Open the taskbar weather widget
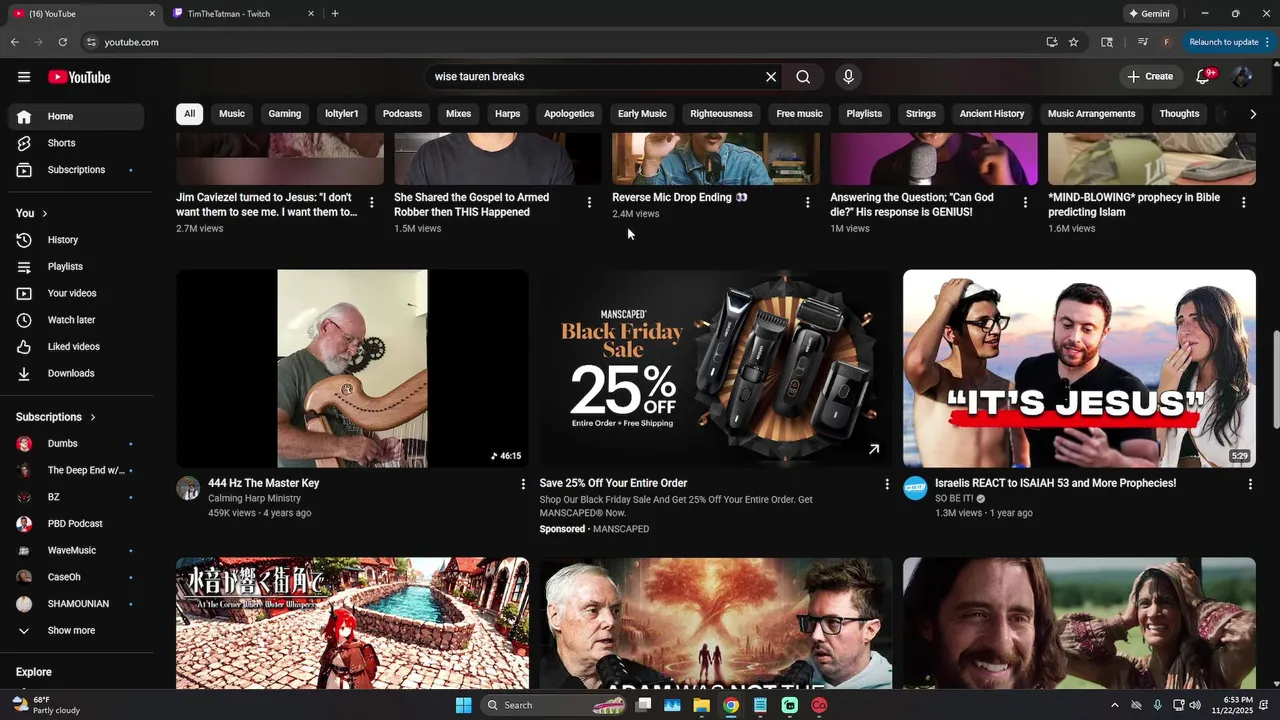This screenshot has height=720, width=1280. point(45,705)
